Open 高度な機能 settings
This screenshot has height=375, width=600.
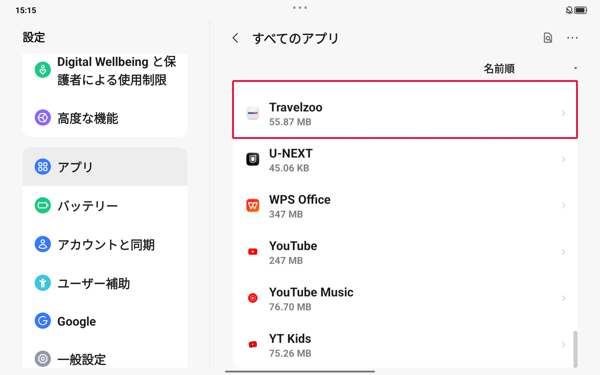click(x=105, y=118)
